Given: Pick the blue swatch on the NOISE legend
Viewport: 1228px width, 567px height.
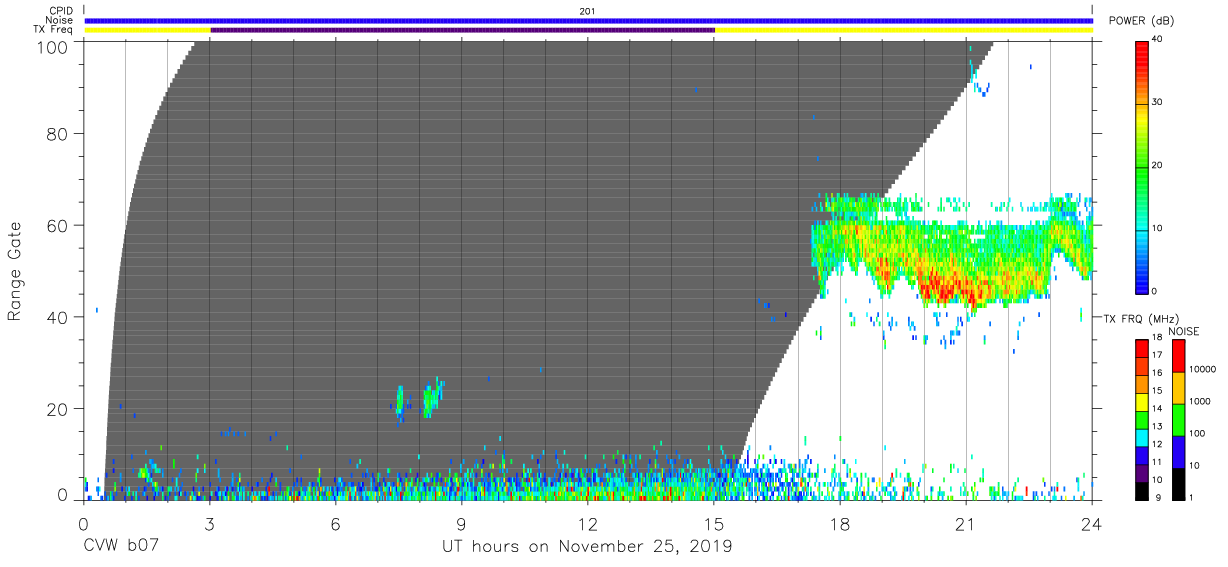Looking at the screenshot, I should [1178, 450].
